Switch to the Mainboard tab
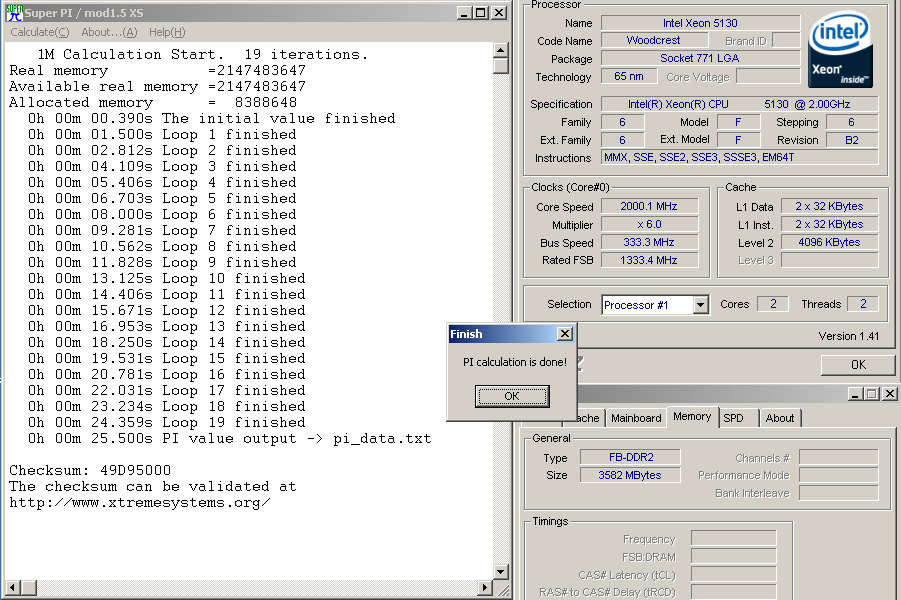 point(636,418)
